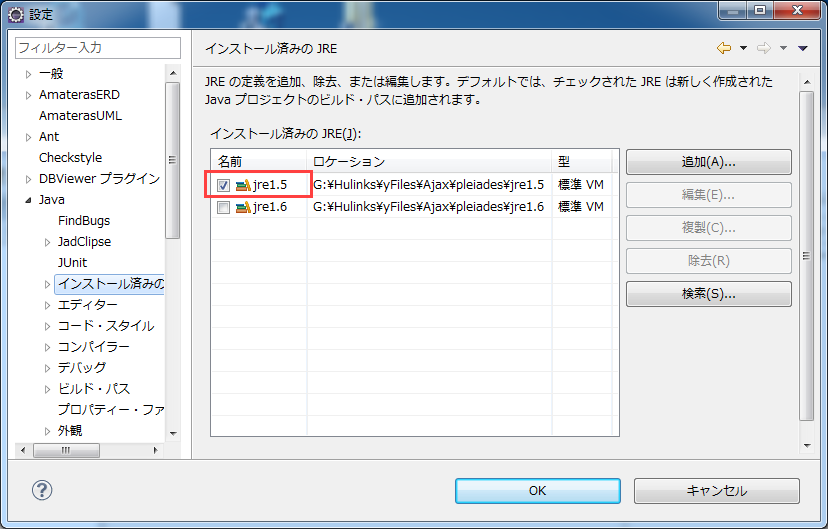Click the help question mark icon
Viewport: 828px width, 529px height.
pyautogui.click(x=42, y=490)
